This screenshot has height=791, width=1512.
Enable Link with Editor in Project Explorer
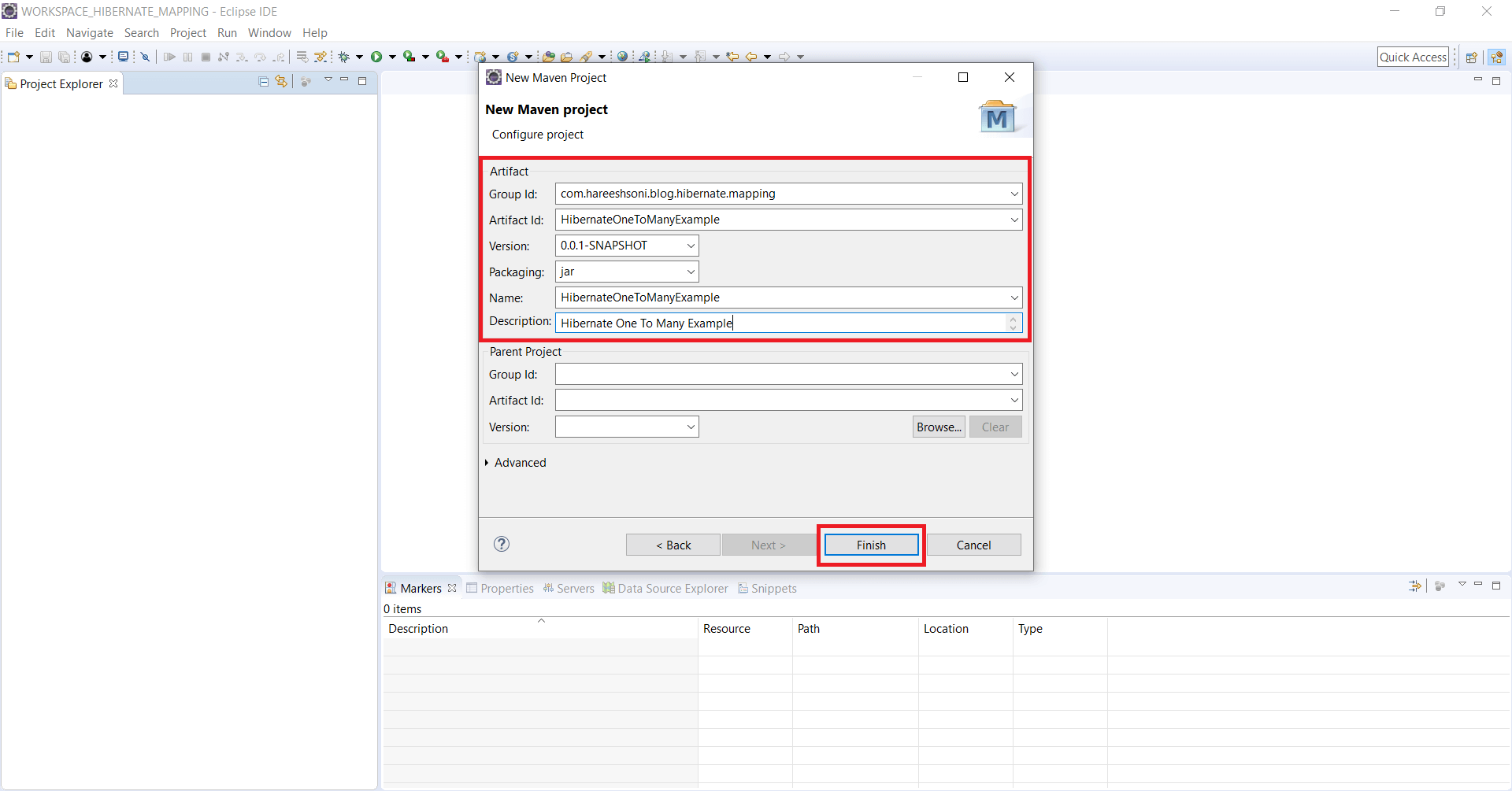pos(281,81)
